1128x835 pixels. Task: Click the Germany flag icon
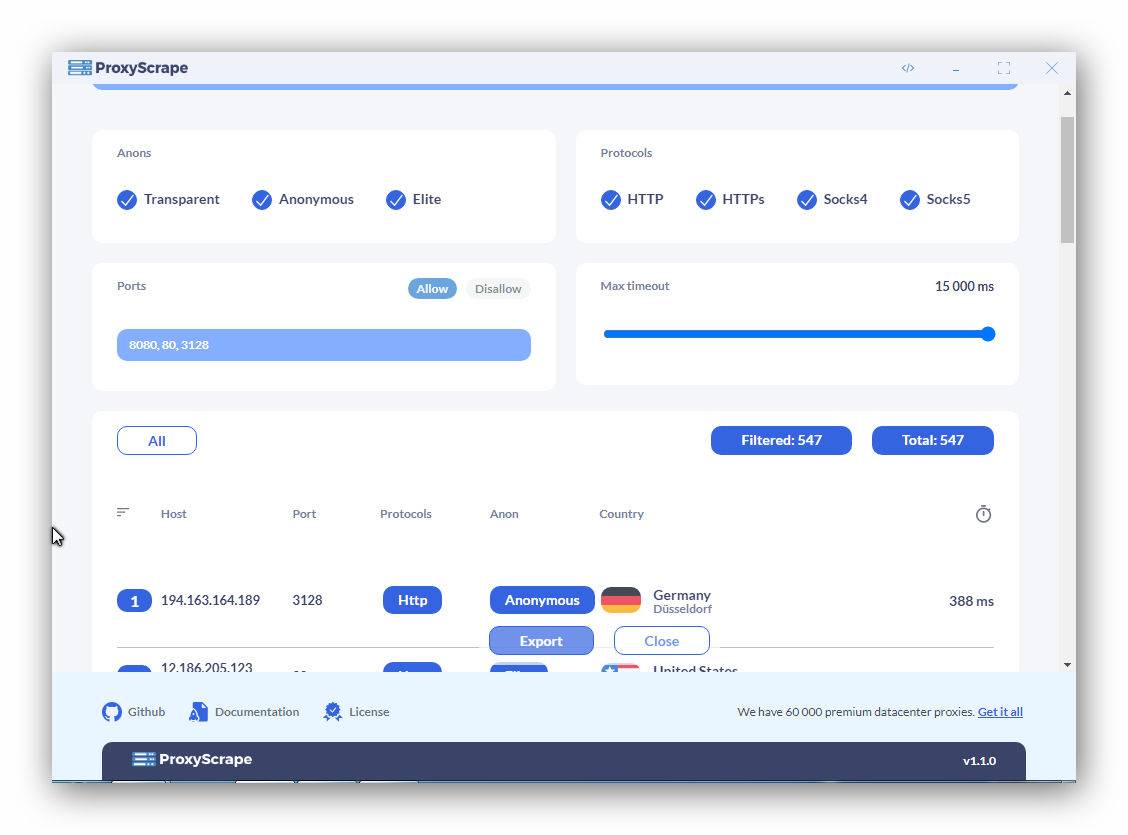tap(620, 600)
